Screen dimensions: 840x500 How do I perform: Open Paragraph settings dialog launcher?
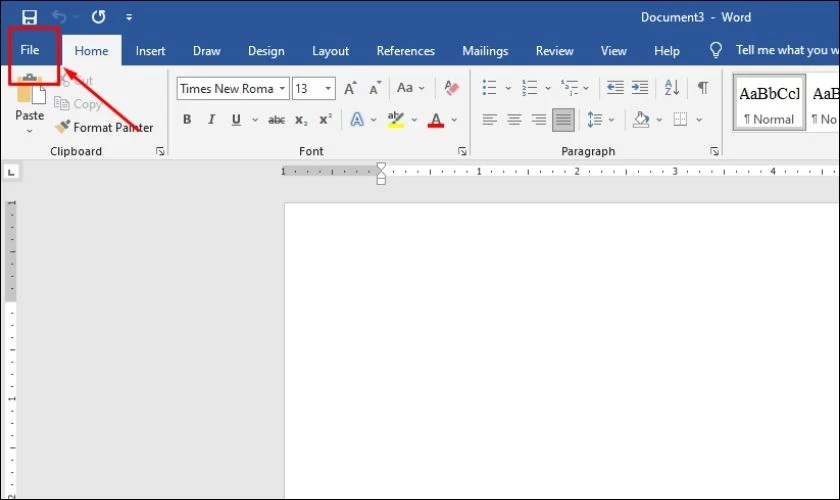pyautogui.click(x=714, y=152)
